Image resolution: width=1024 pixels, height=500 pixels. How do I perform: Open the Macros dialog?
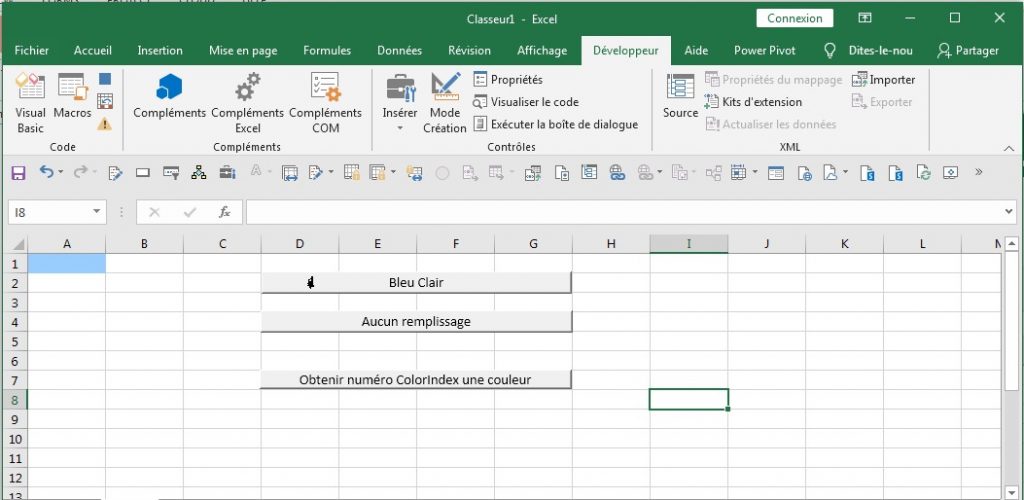72,97
